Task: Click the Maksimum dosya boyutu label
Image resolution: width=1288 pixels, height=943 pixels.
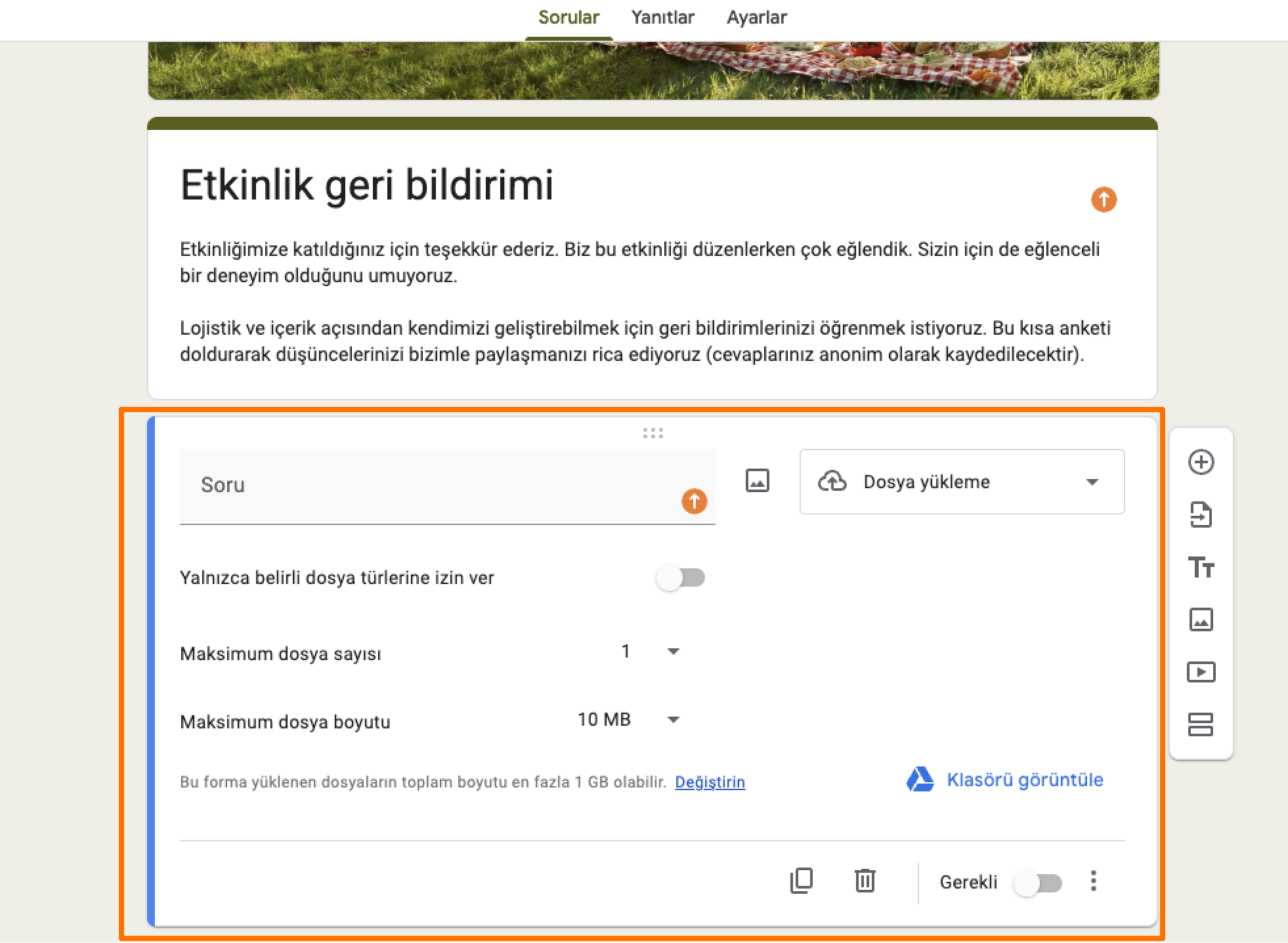Action: click(285, 722)
